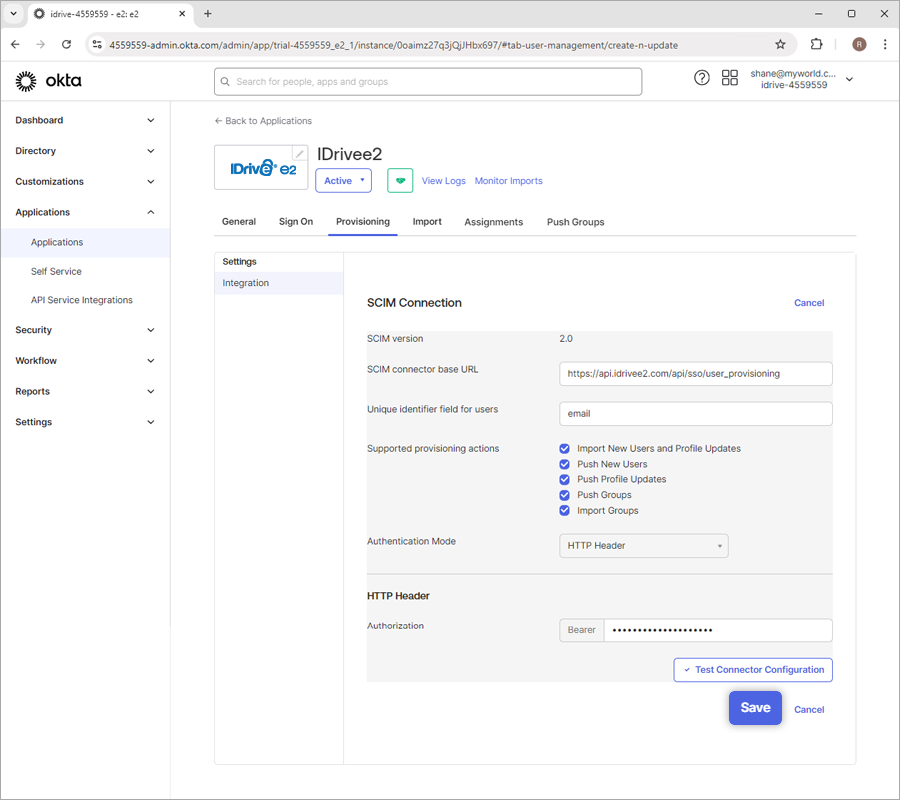The height and width of the screenshot is (800, 900).
Task: Bookmark this page with star icon
Action: click(x=780, y=45)
